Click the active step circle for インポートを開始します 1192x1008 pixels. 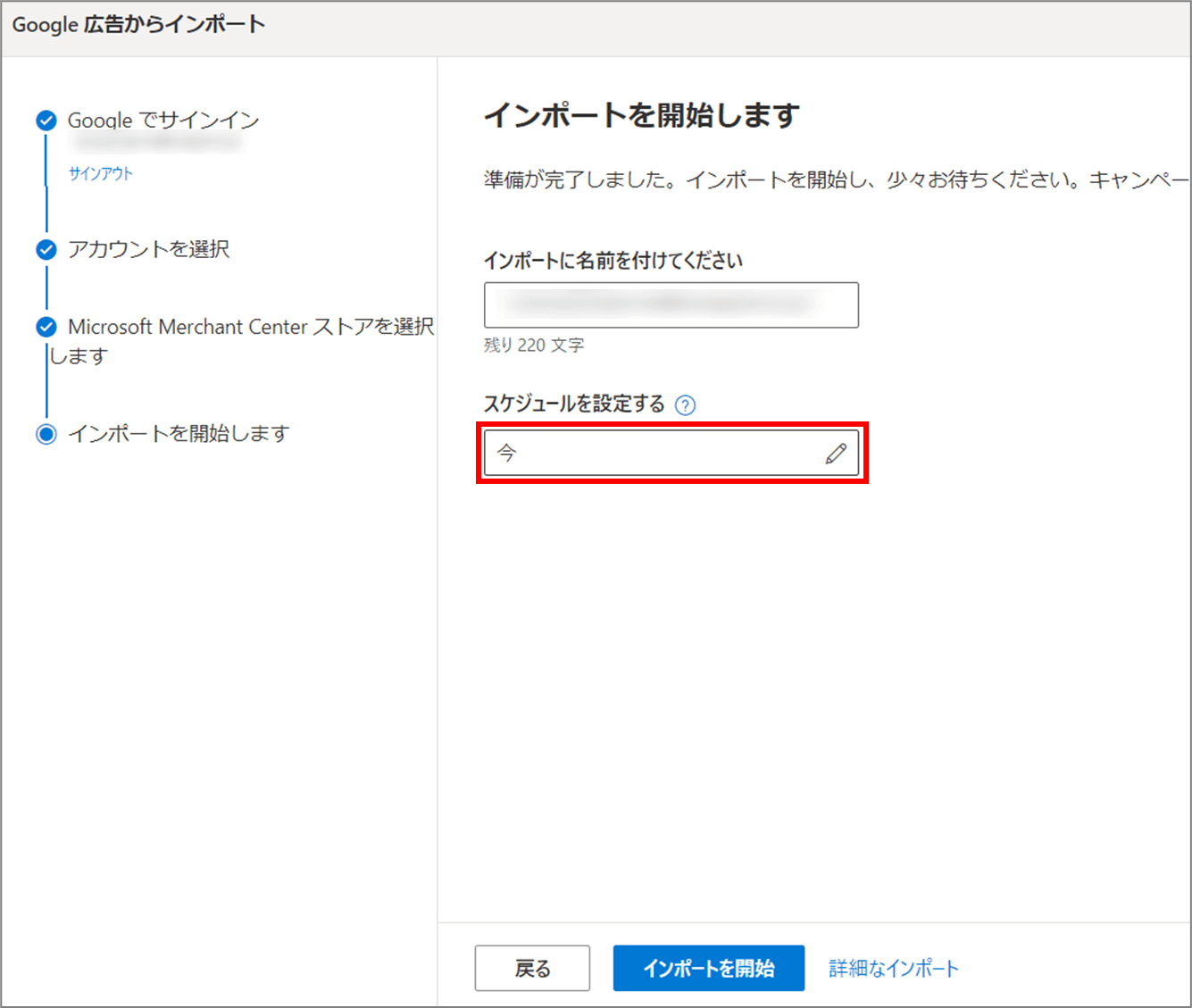pos(46,435)
